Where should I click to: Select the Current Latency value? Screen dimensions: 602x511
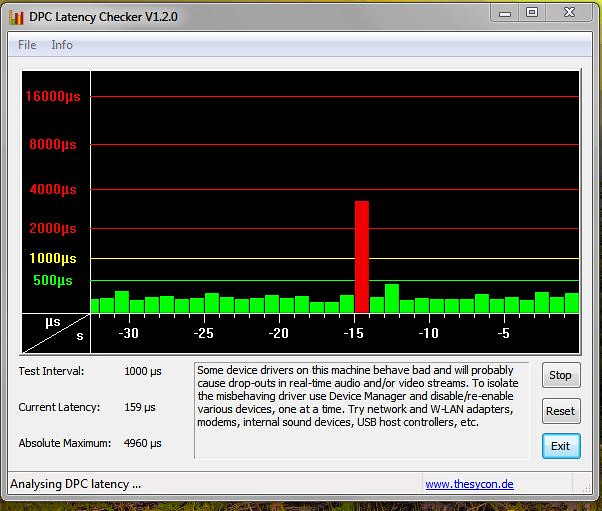[x=140, y=407]
